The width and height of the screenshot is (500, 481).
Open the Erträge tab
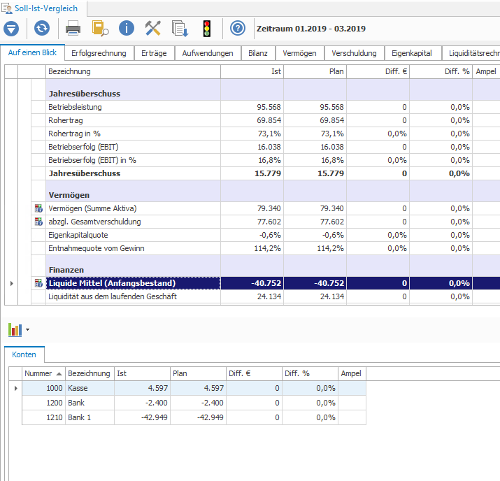(x=154, y=53)
